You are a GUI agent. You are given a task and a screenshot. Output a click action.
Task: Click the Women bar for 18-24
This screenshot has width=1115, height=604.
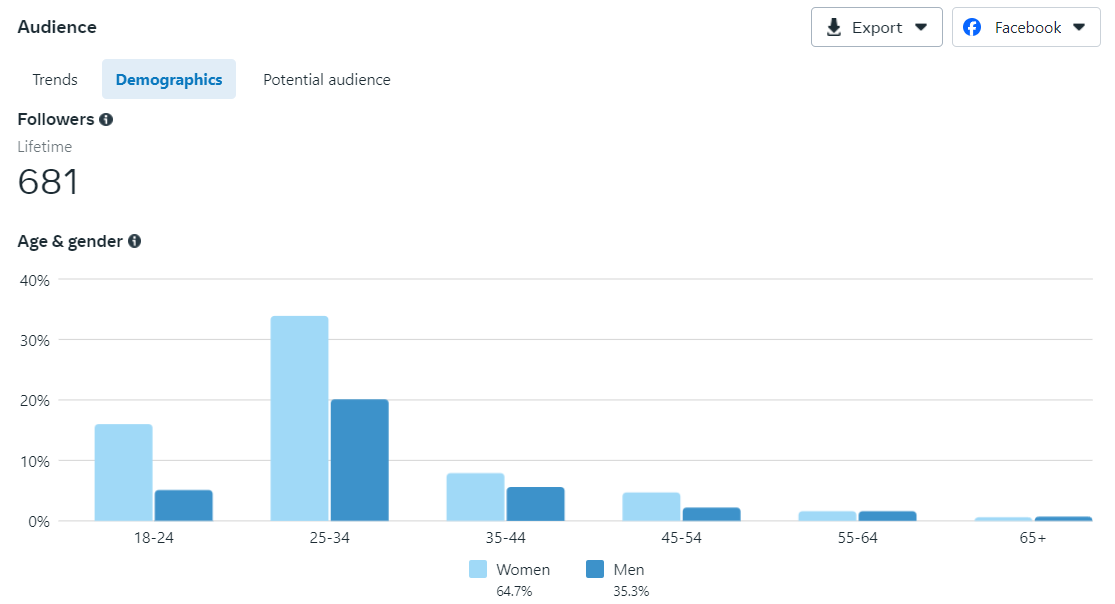click(124, 473)
